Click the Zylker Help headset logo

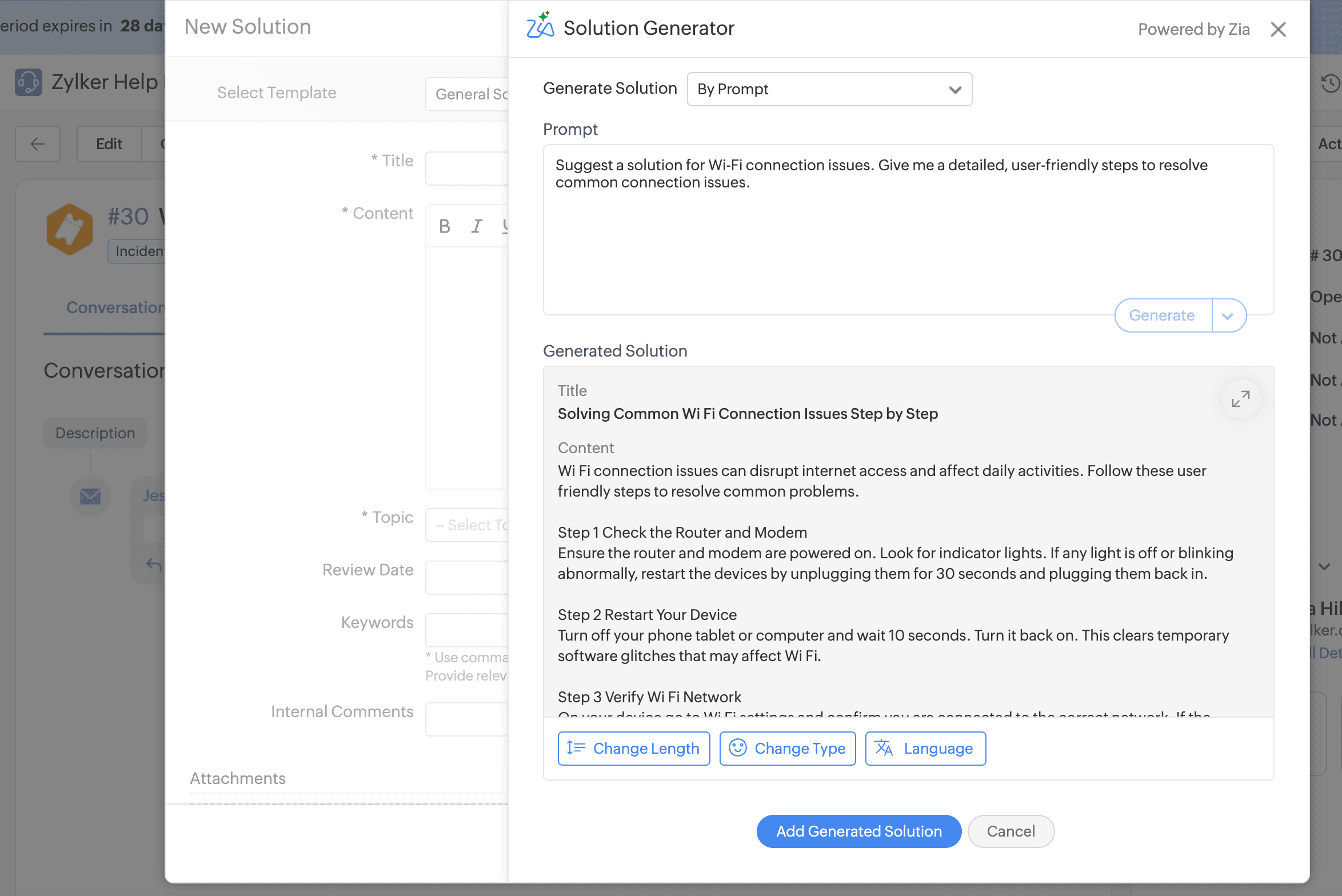tap(29, 82)
